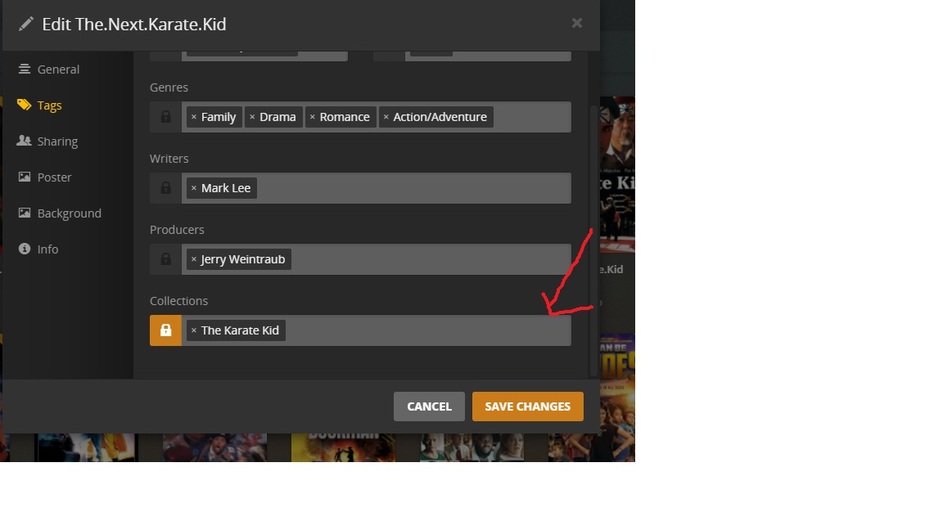943x530 pixels.
Task: Open the Background section
Action: tap(69, 214)
